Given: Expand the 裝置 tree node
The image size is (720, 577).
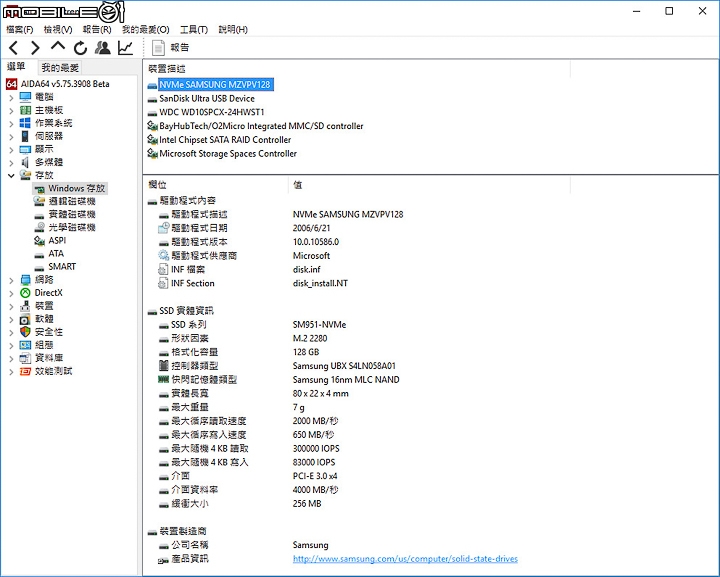Looking at the screenshot, I should (11, 306).
